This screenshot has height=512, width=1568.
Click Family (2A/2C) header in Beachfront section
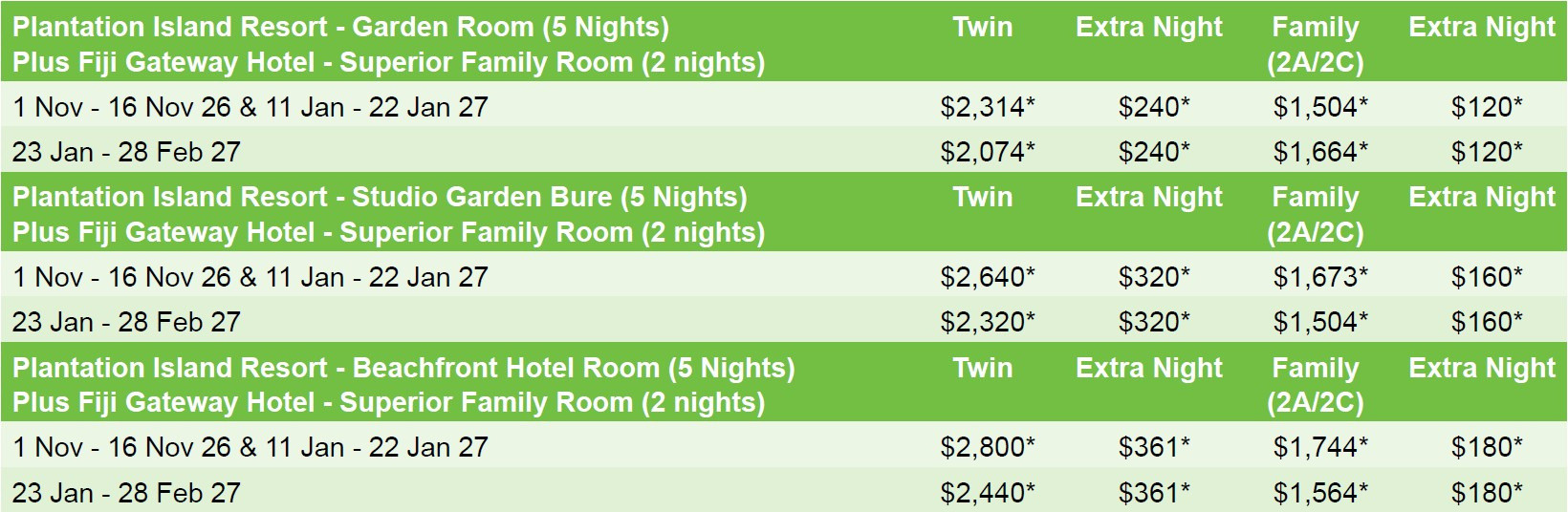click(x=1316, y=385)
